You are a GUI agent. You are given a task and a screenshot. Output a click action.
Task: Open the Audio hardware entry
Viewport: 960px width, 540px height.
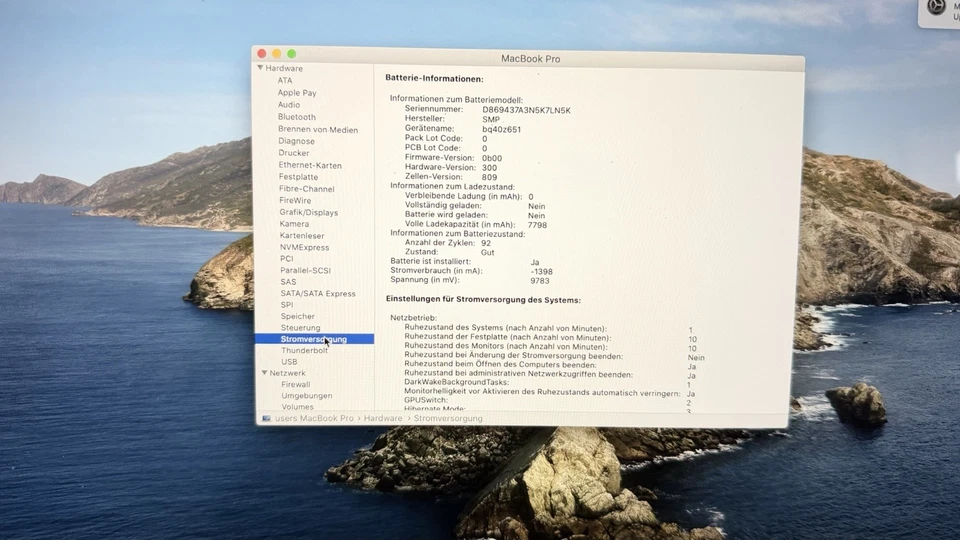289,105
